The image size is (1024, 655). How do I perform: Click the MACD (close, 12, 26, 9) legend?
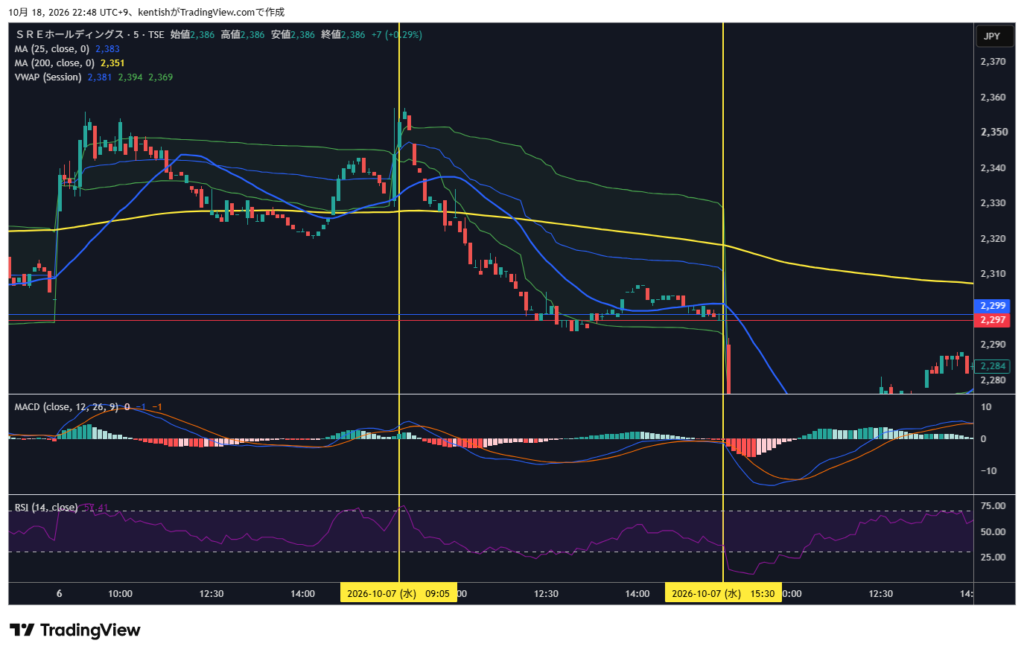[x=67, y=407]
